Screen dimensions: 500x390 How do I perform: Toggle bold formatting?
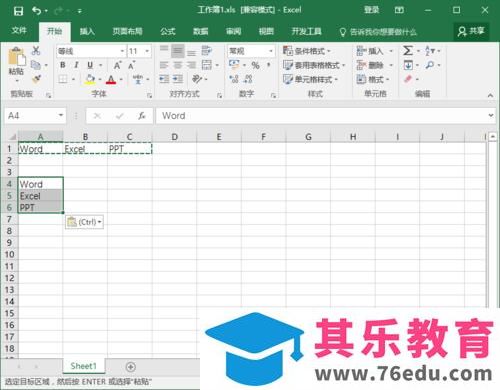(63, 65)
